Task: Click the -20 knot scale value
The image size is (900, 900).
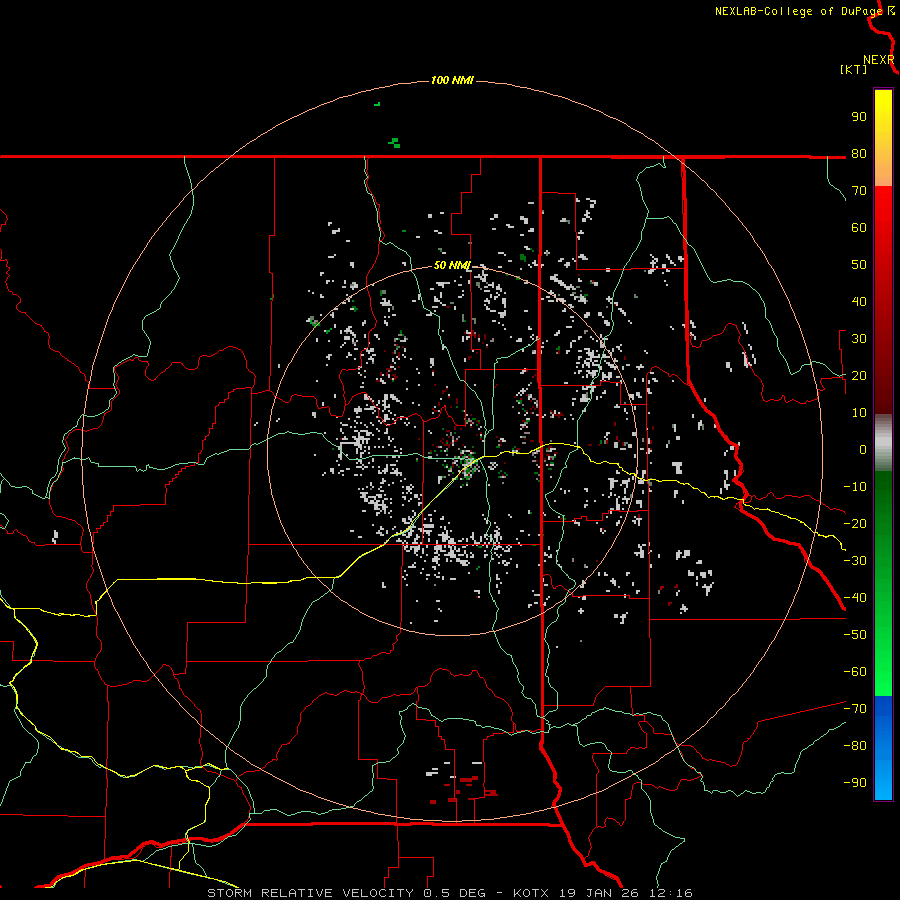Action: (x=855, y=523)
